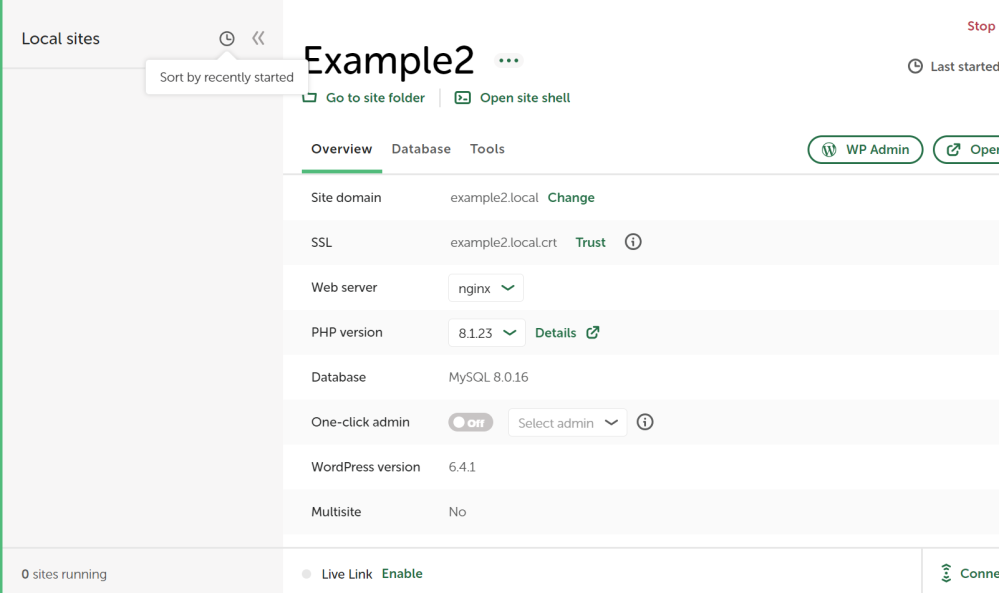Open PHP details external link icon
Image resolution: width=999 pixels, height=593 pixels.
(x=593, y=332)
